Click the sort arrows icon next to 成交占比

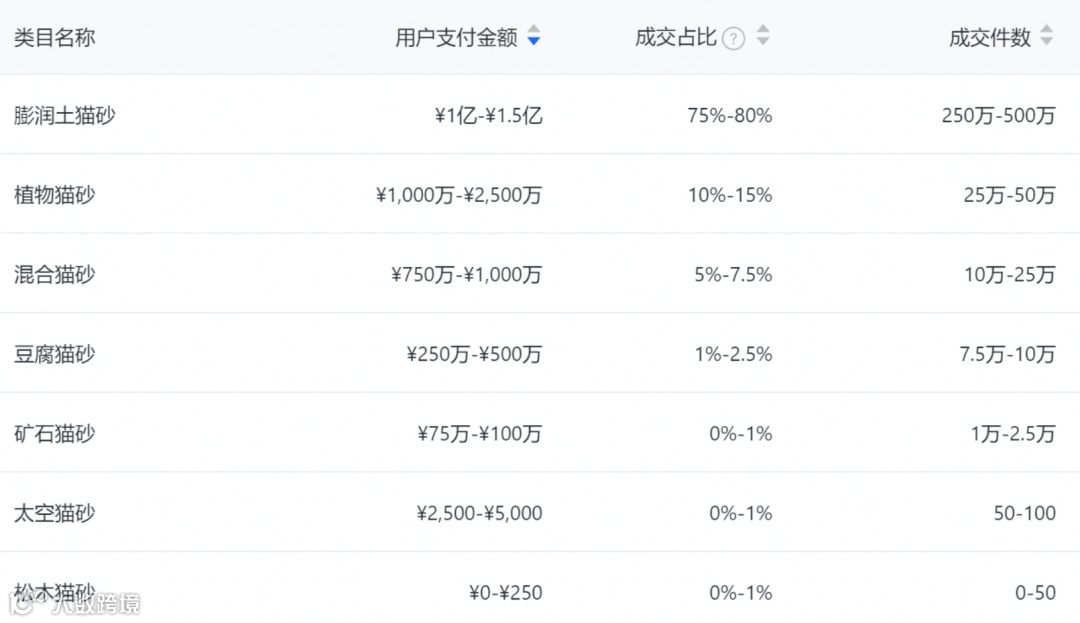[763, 36]
